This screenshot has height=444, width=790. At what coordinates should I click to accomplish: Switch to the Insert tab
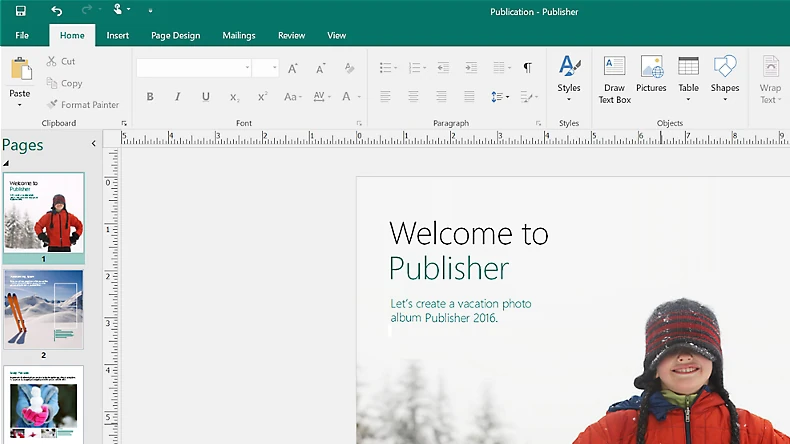click(117, 35)
